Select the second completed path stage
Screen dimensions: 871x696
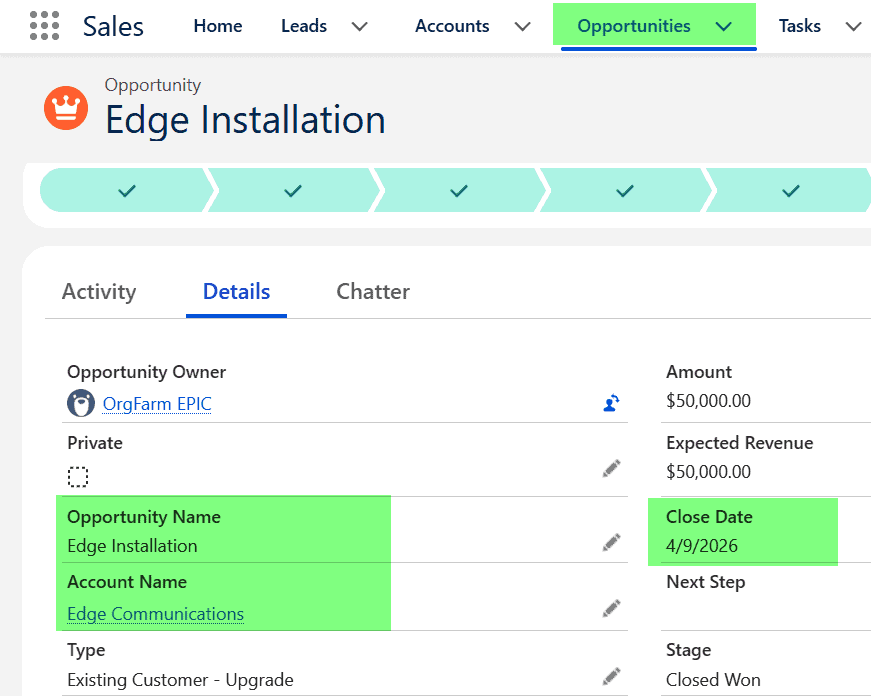click(293, 191)
